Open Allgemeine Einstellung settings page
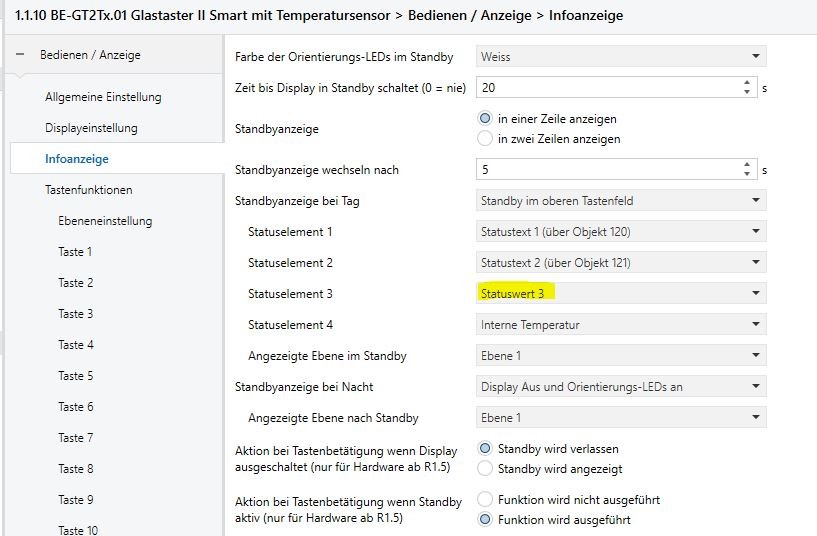Image resolution: width=817 pixels, height=536 pixels. [103, 97]
